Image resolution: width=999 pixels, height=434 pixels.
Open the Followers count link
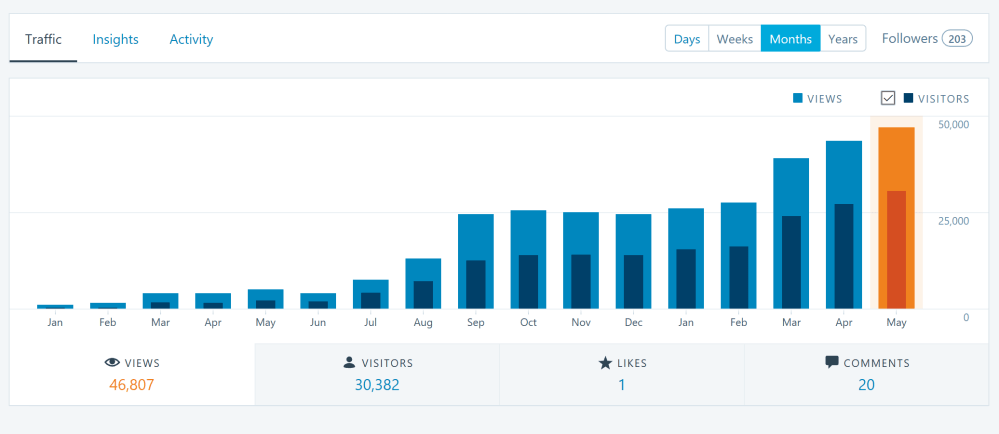click(x=927, y=39)
